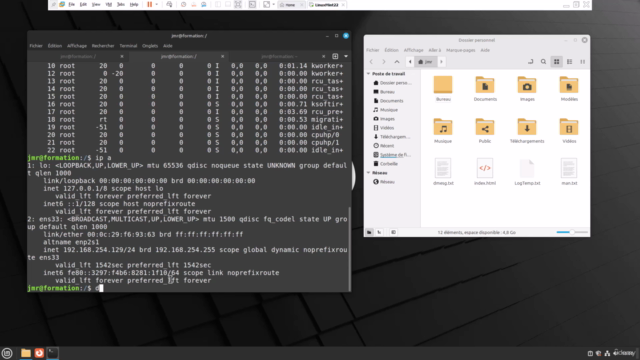Launch Firefox from taskbar
This screenshot has height=360, width=640.
[x=39, y=353]
